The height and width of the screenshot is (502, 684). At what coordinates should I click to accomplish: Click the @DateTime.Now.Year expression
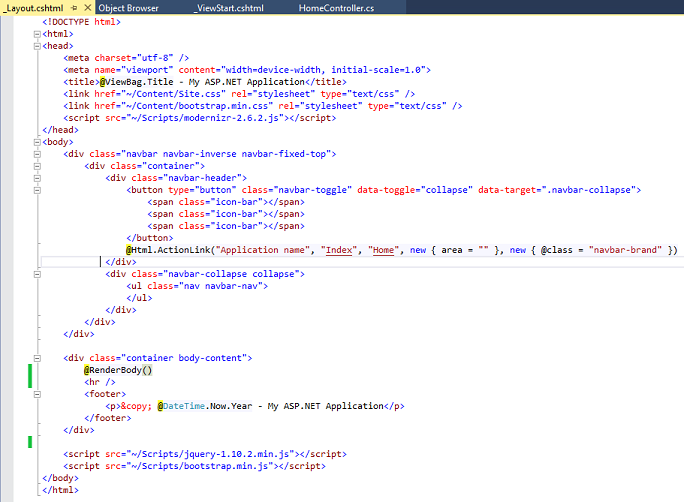(205, 406)
